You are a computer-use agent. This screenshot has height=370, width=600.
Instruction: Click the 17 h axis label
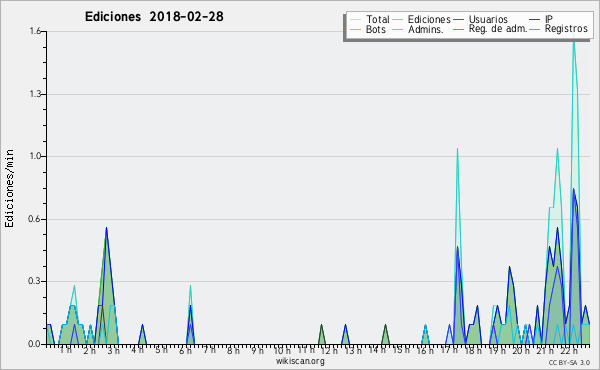tap(449, 350)
